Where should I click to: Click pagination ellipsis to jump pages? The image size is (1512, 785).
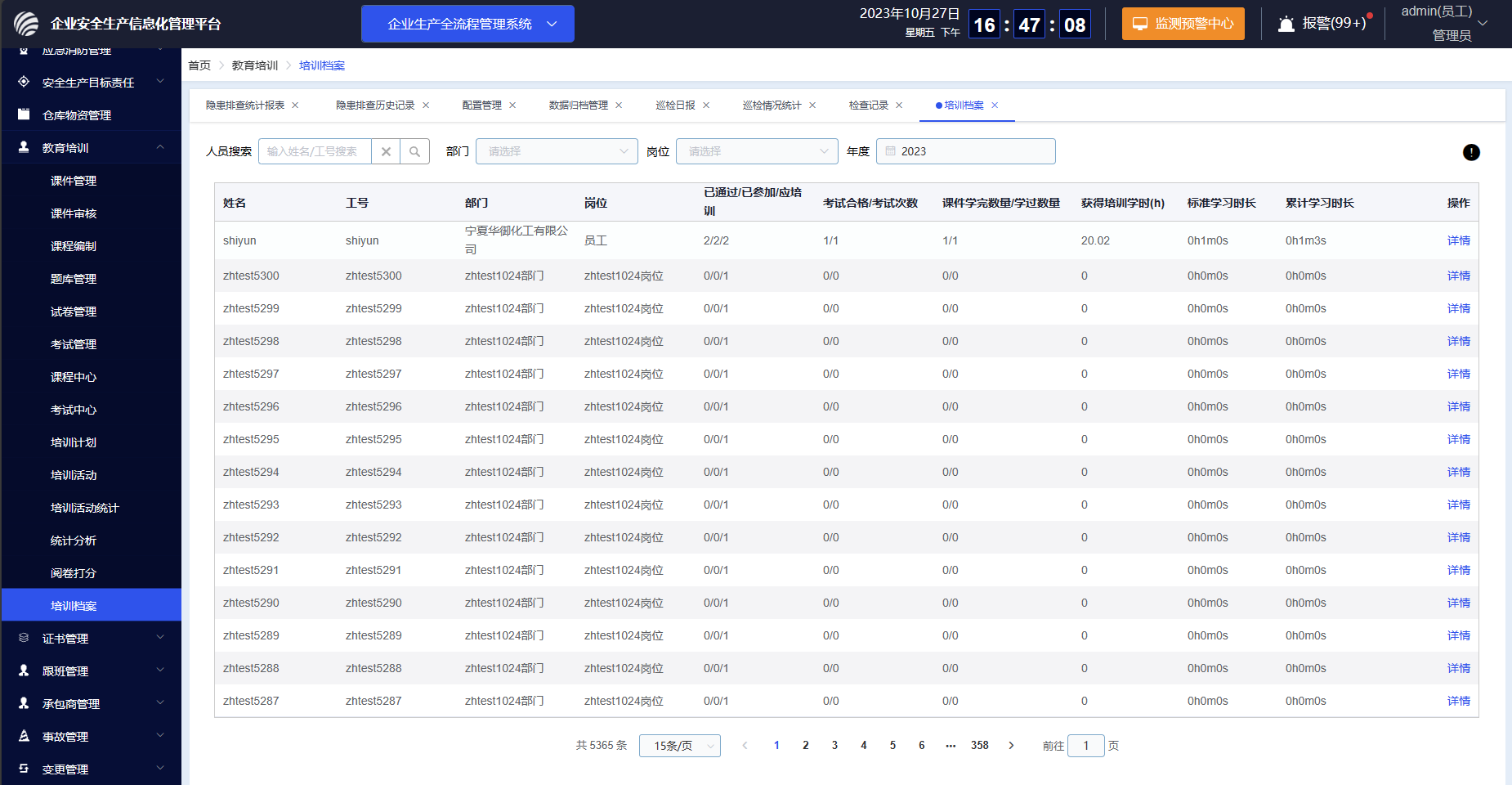(x=951, y=746)
